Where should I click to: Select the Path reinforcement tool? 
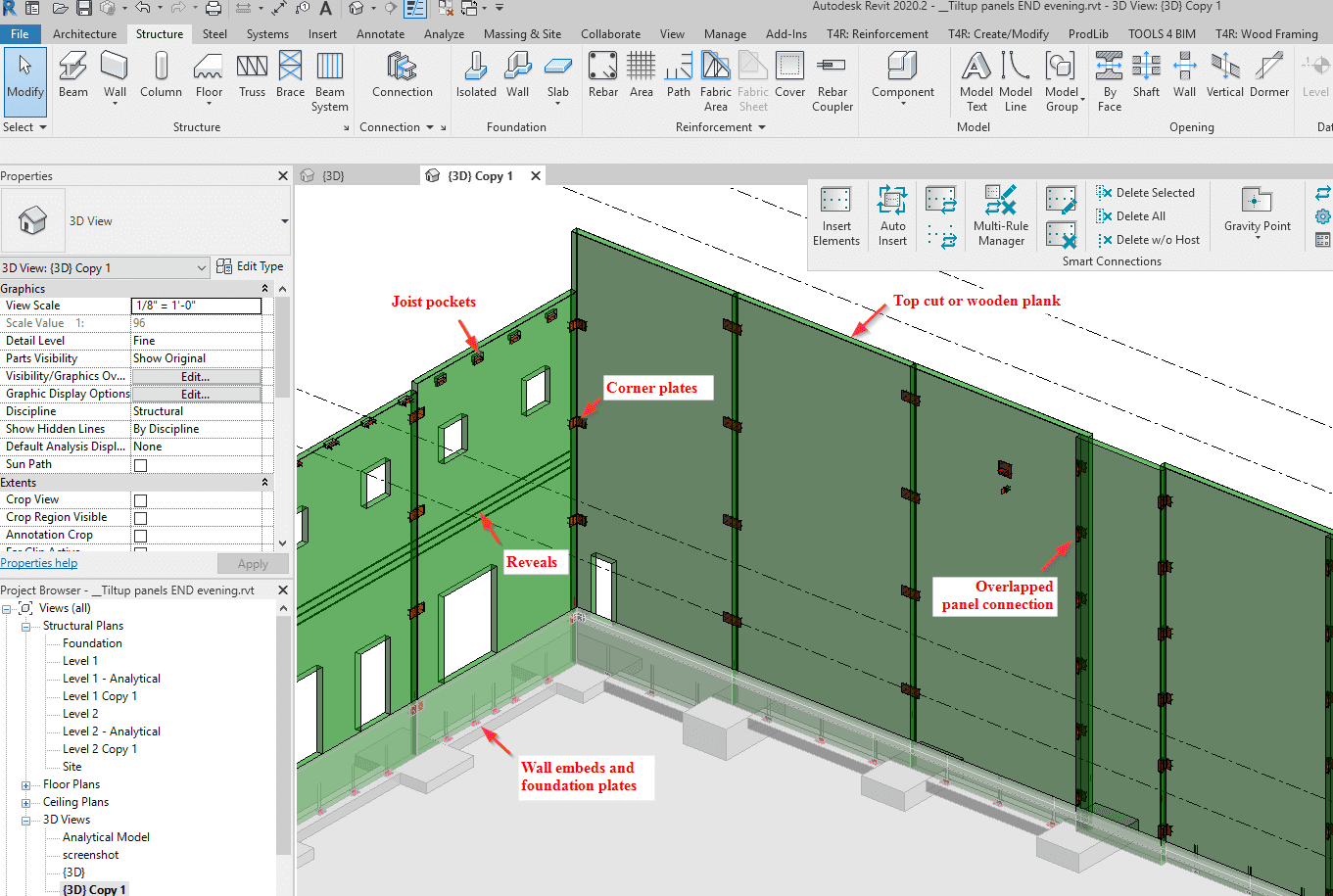click(x=679, y=75)
